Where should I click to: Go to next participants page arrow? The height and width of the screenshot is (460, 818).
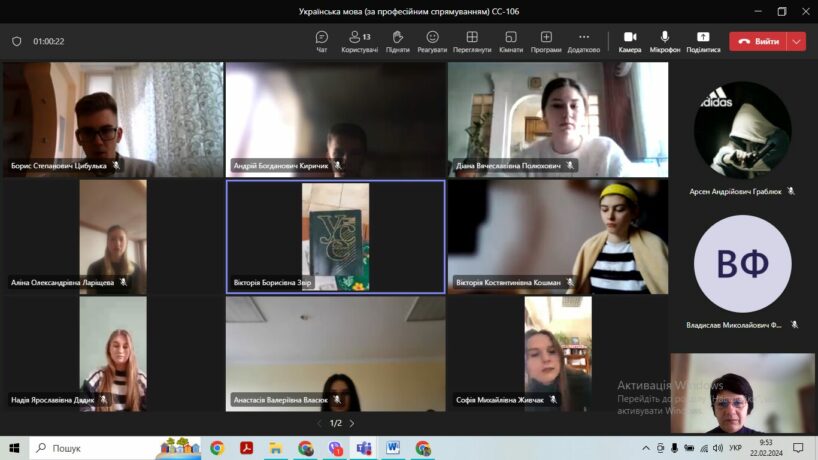[351, 423]
